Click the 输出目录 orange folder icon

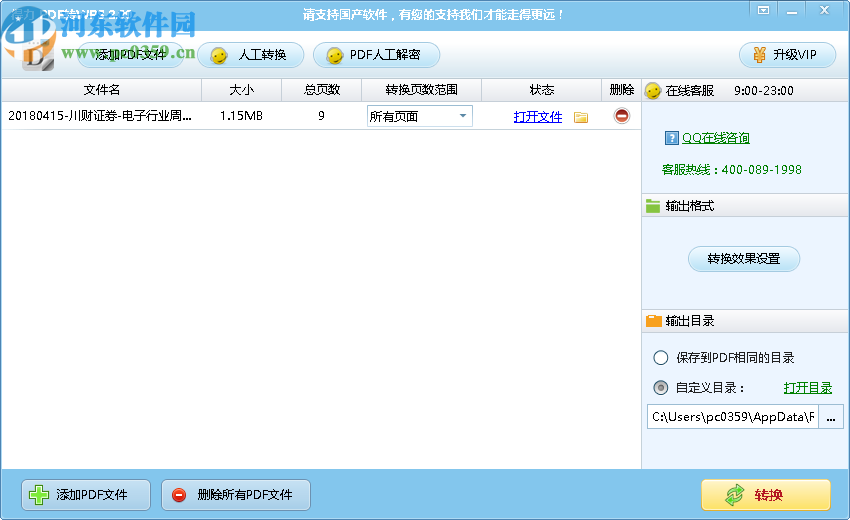(x=654, y=321)
